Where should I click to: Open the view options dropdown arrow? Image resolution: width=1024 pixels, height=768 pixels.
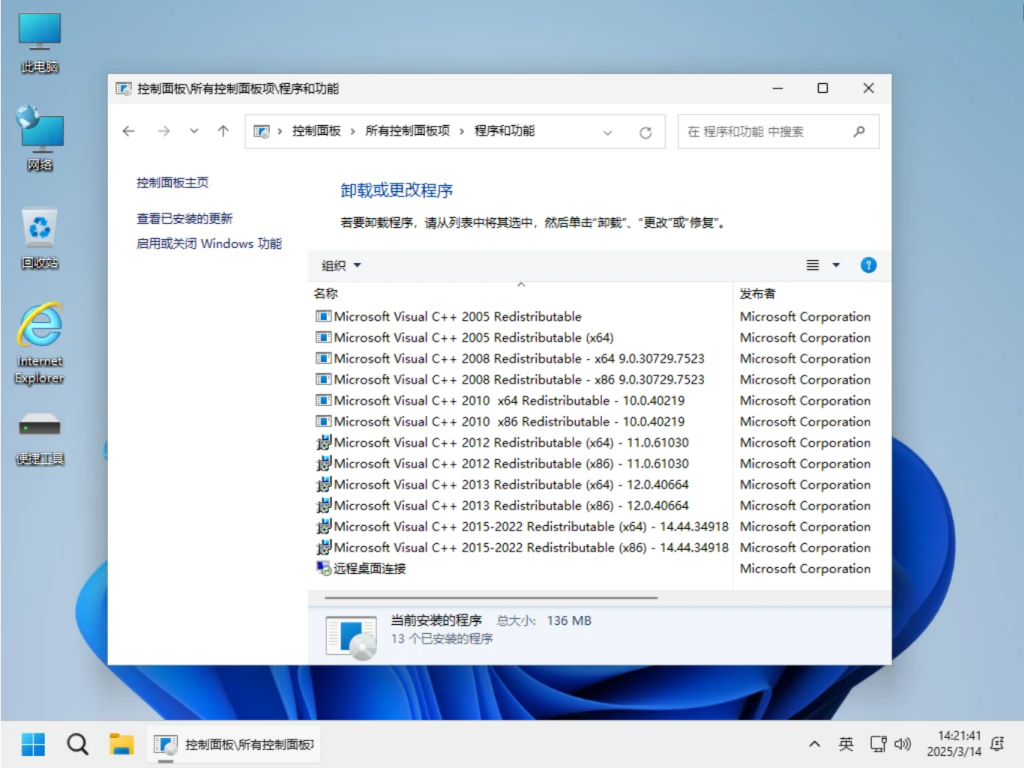click(x=836, y=265)
